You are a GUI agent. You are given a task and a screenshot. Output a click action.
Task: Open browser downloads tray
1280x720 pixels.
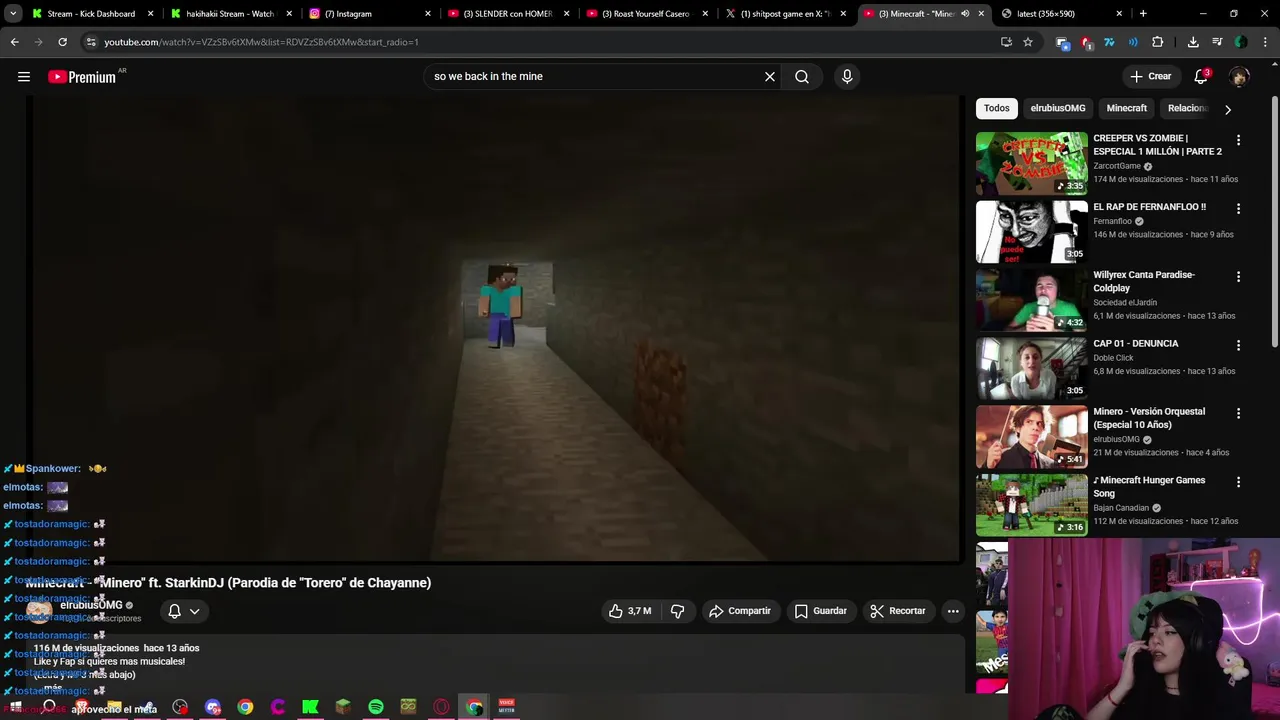(x=1193, y=42)
